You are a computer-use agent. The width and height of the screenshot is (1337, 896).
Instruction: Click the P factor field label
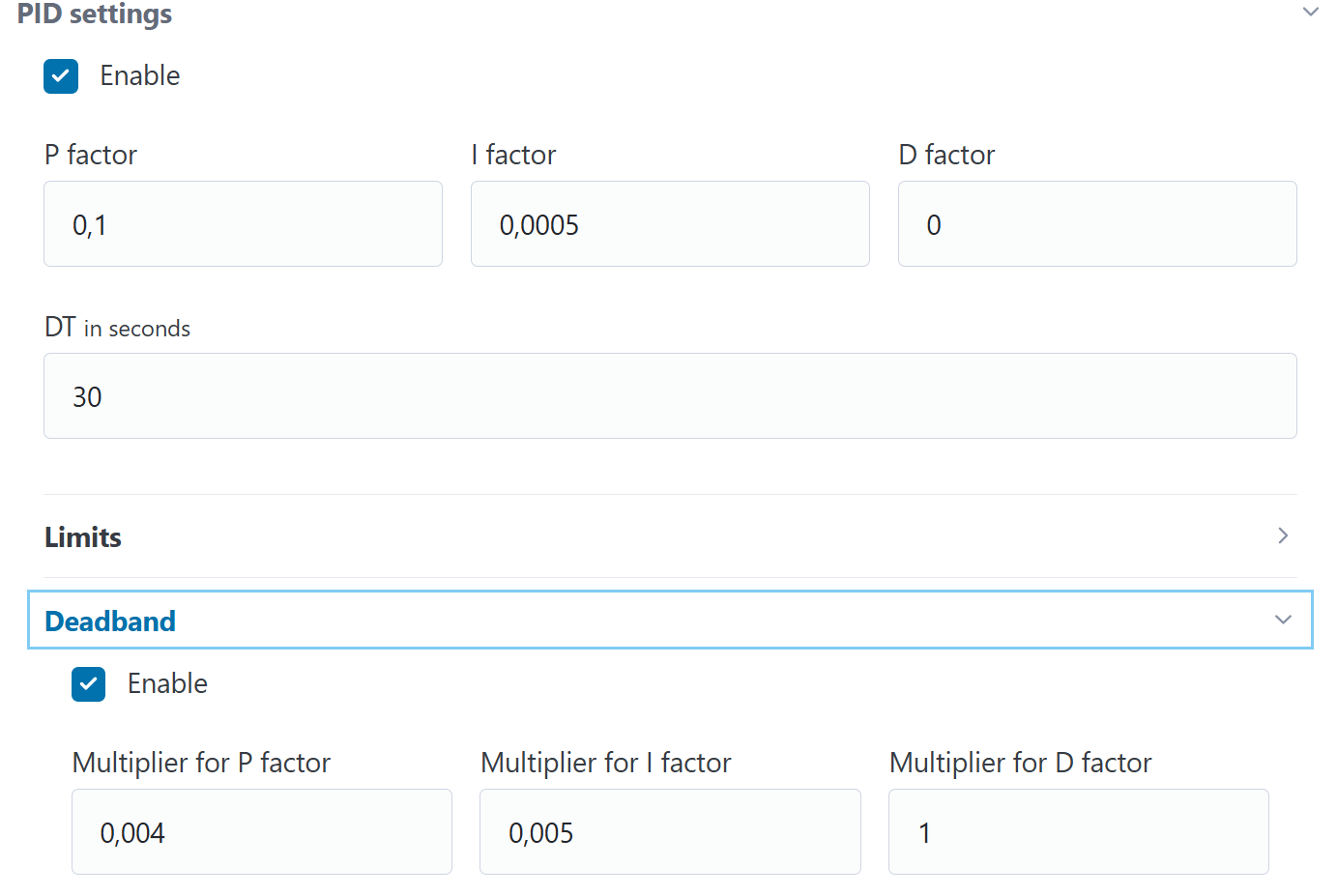(x=91, y=156)
